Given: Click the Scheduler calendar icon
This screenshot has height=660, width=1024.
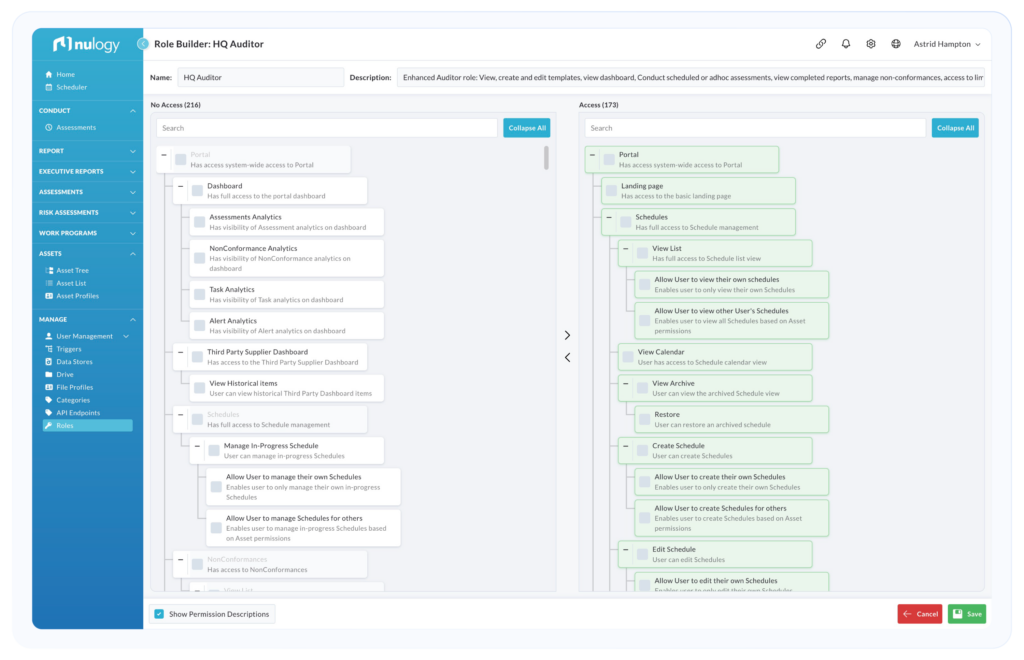Looking at the screenshot, I should click(x=48, y=87).
